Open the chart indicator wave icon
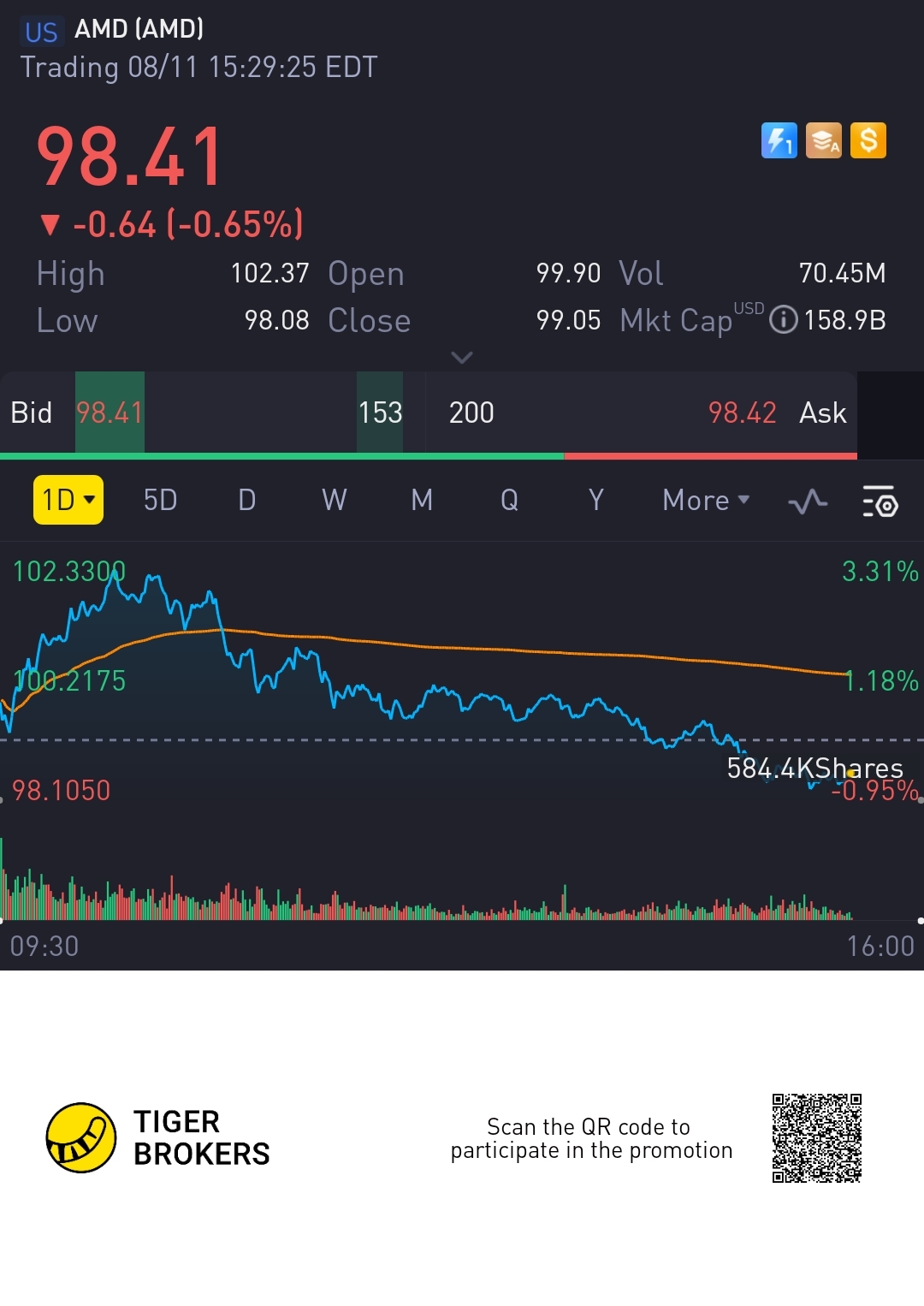The height and width of the screenshot is (1306, 924). [807, 501]
